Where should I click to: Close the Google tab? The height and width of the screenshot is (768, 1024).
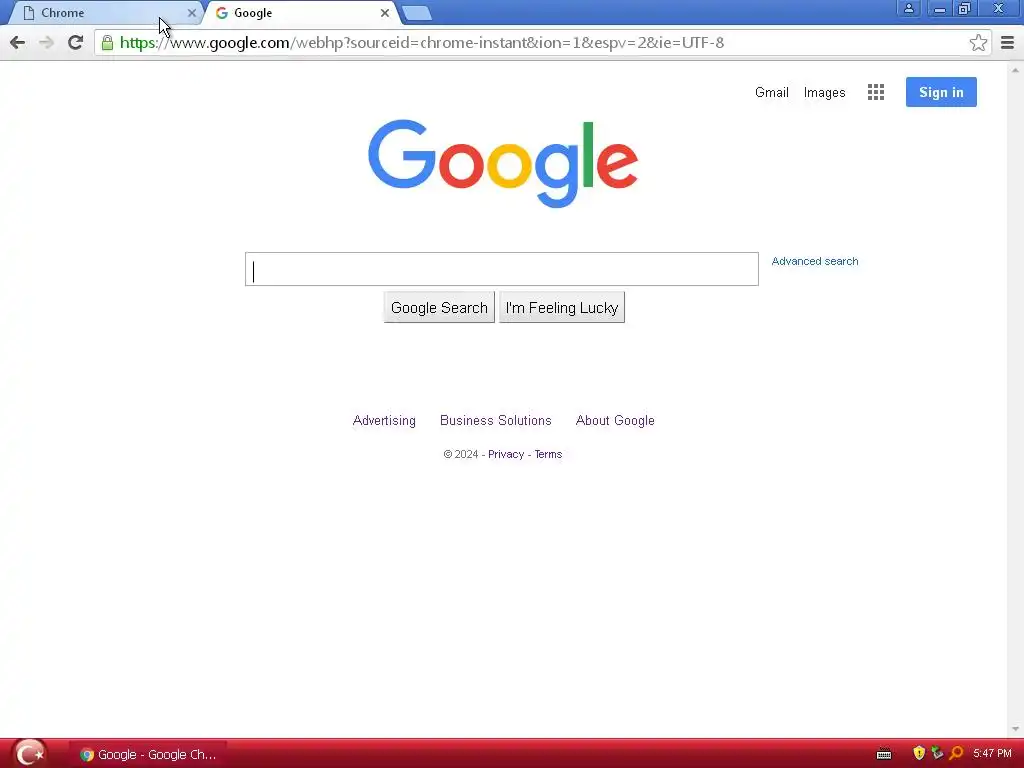[385, 13]
